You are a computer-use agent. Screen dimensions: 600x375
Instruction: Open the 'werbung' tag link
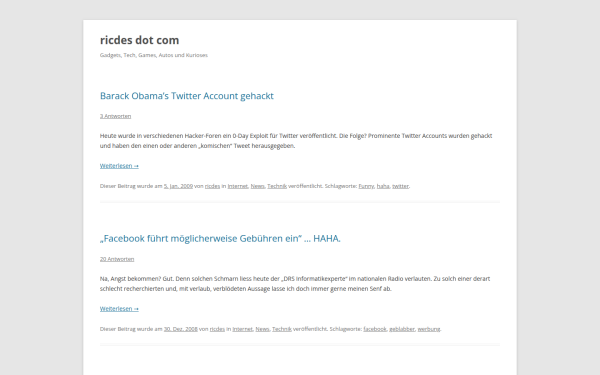tap(429, 329)
